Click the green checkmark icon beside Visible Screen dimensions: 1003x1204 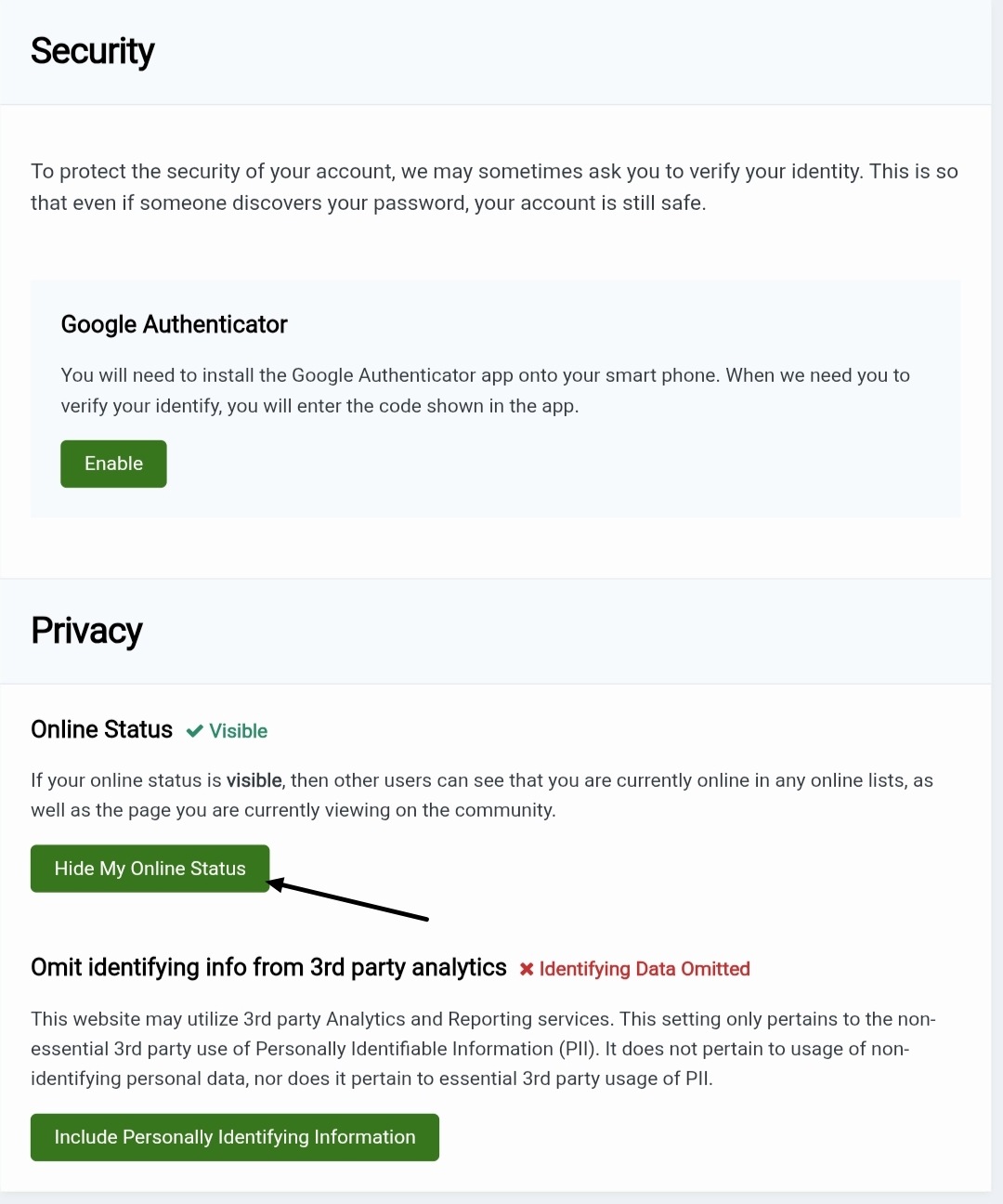(x=194, y=731)
